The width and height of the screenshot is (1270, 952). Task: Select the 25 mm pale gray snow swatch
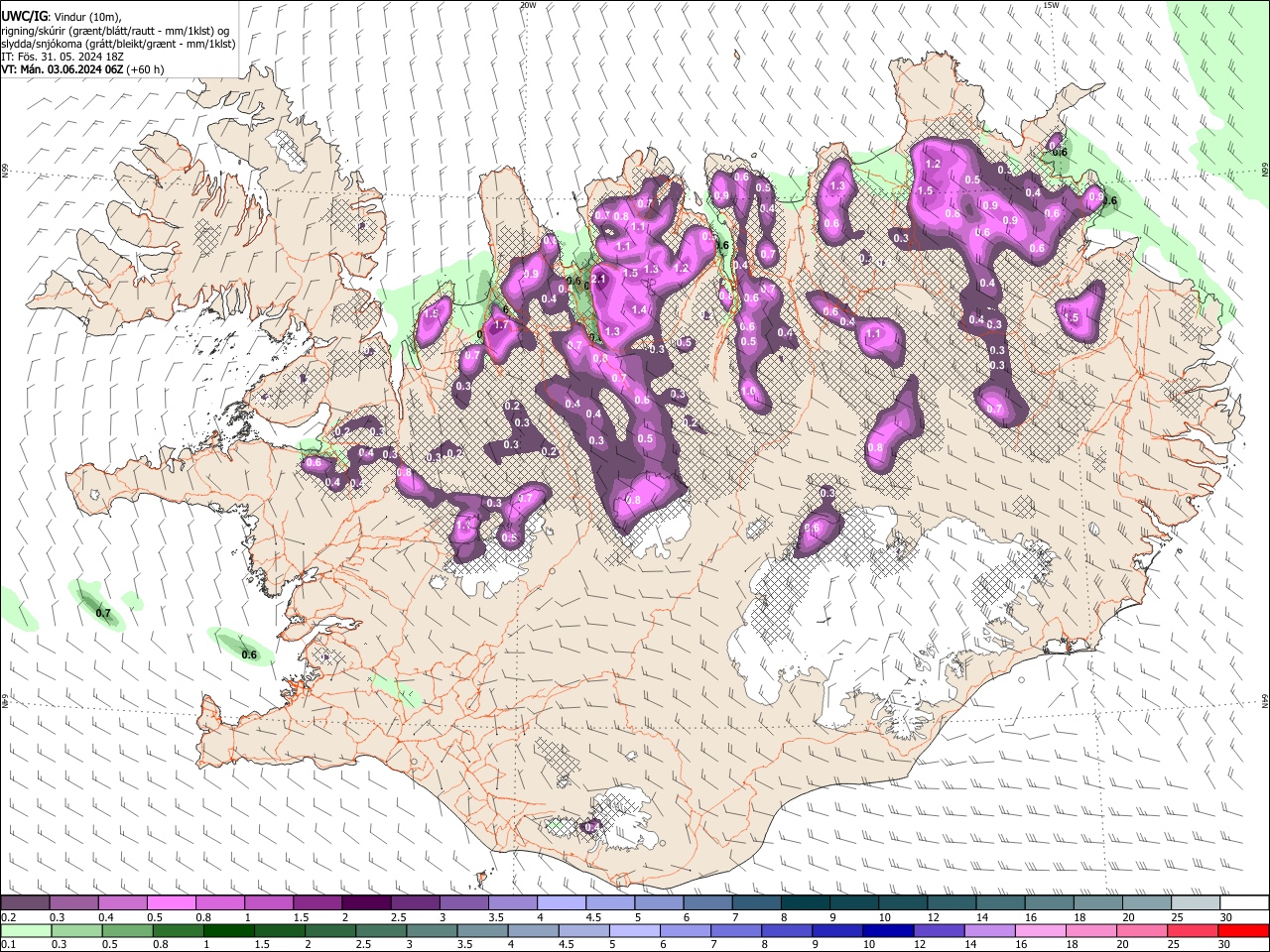tap(1197, 903)
